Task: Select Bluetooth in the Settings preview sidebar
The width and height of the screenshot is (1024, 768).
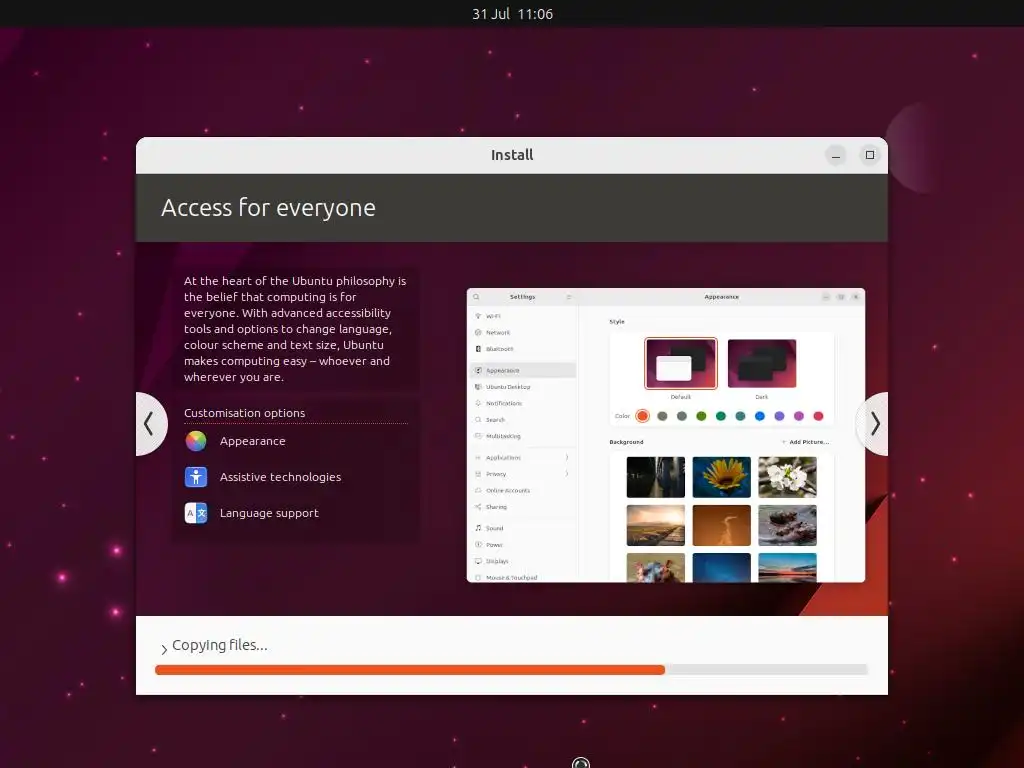Action: [522, 349]
